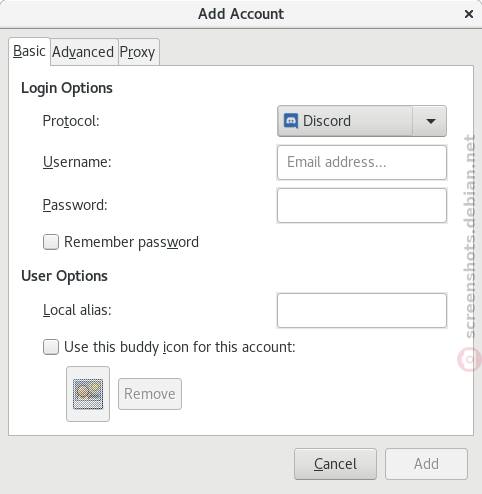This screenshot has width=482, height=494.
Task: Click into the Password field
Action: (362, 206)
